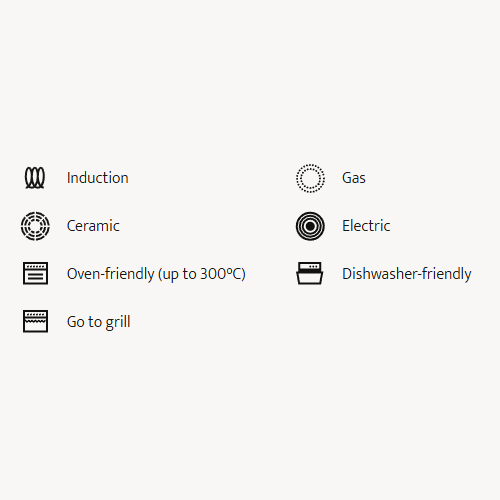The height and width of the screenshot is (500, 500).
Task: Click the Go to grill label
Action: coord(99,322)
